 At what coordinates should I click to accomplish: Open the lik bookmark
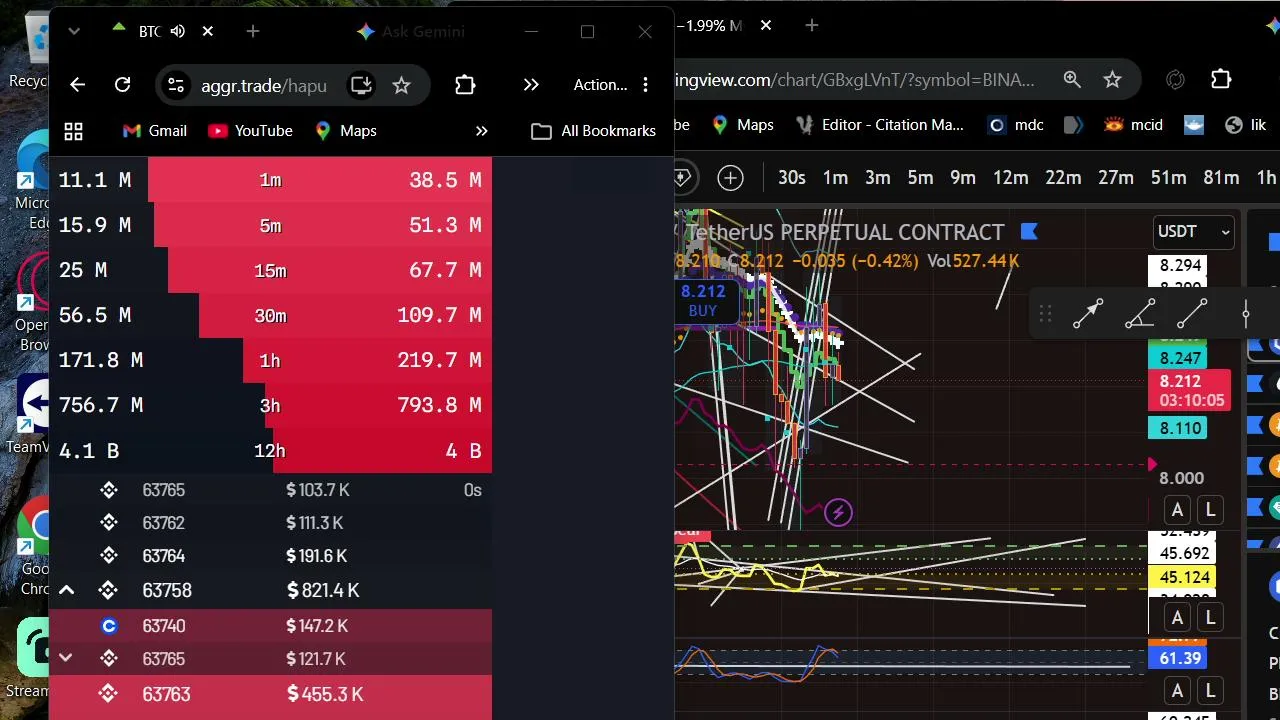tap(1246, 125)
